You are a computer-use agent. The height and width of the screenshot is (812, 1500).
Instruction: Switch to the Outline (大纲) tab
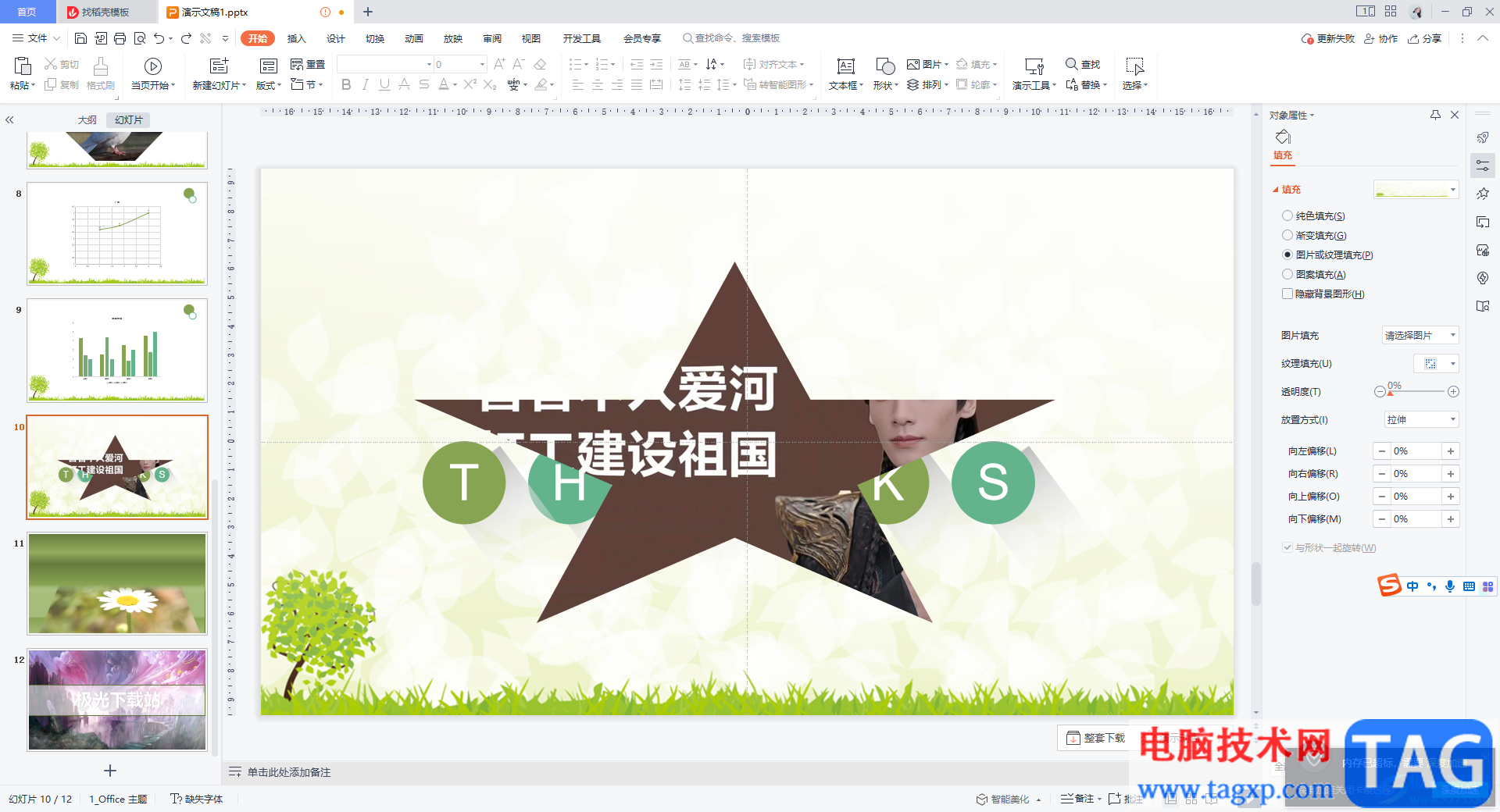point(87,119)
